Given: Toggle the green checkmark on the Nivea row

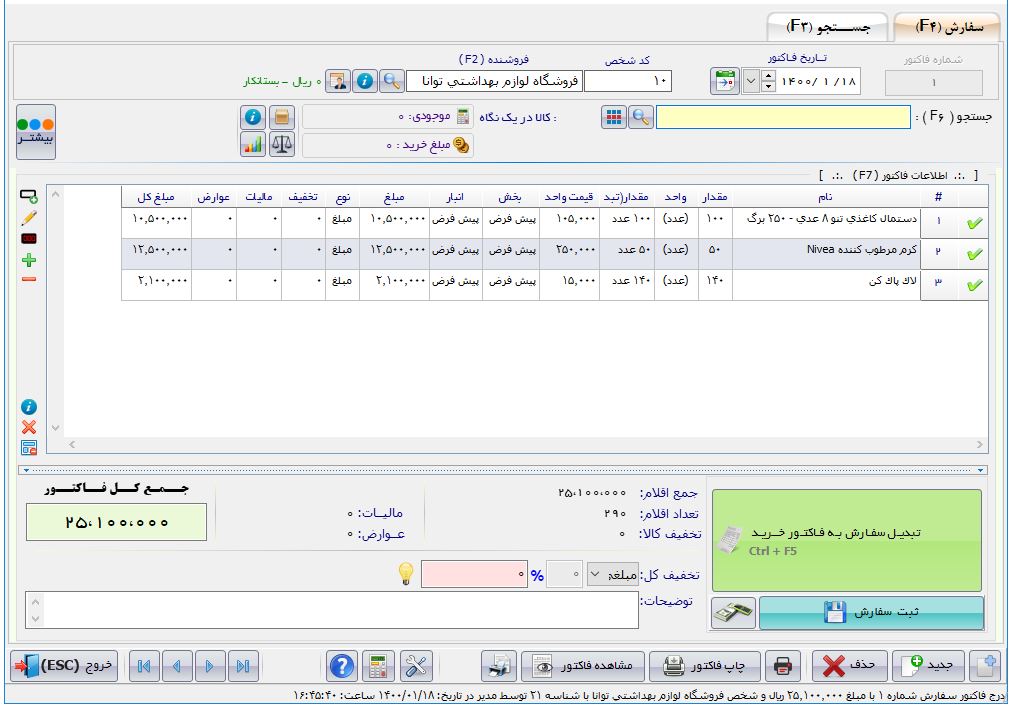Looking at the screenshot, I should tap(970, 253).
